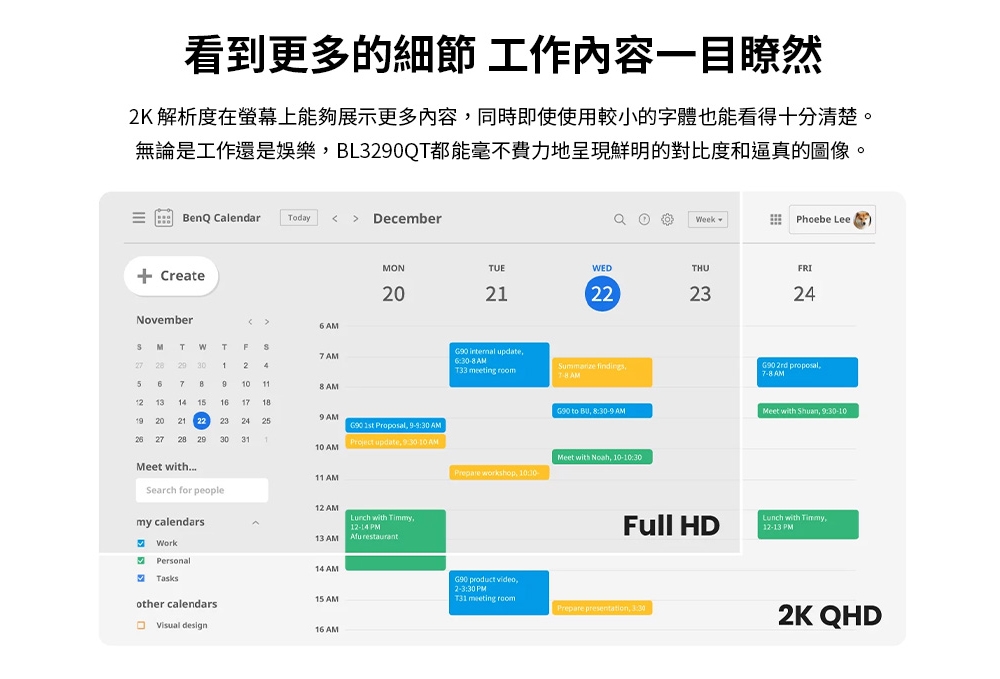
Task: Open Phoebe Lee account menu
Action: pyautogui.click(x=832, y=219)
